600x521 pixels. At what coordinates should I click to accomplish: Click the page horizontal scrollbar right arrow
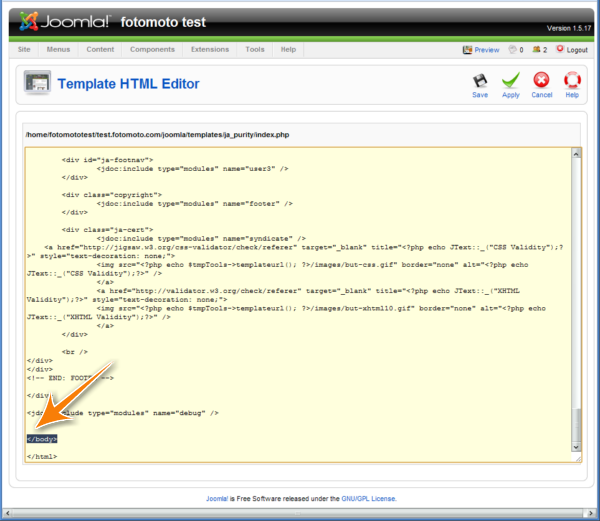(x=590, y=513)
